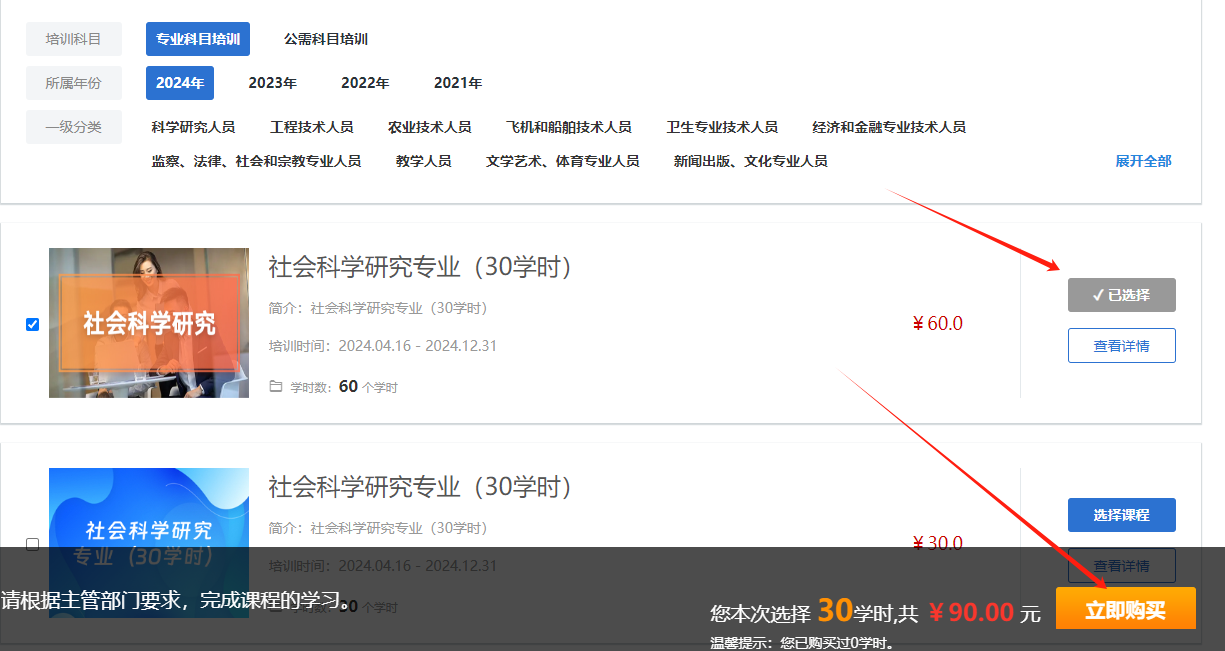Image resolution: width=1225 pixels, height=651 pixels.
Task: Select the 专业科目培训 tab
Action: click(x=198, y=39)
